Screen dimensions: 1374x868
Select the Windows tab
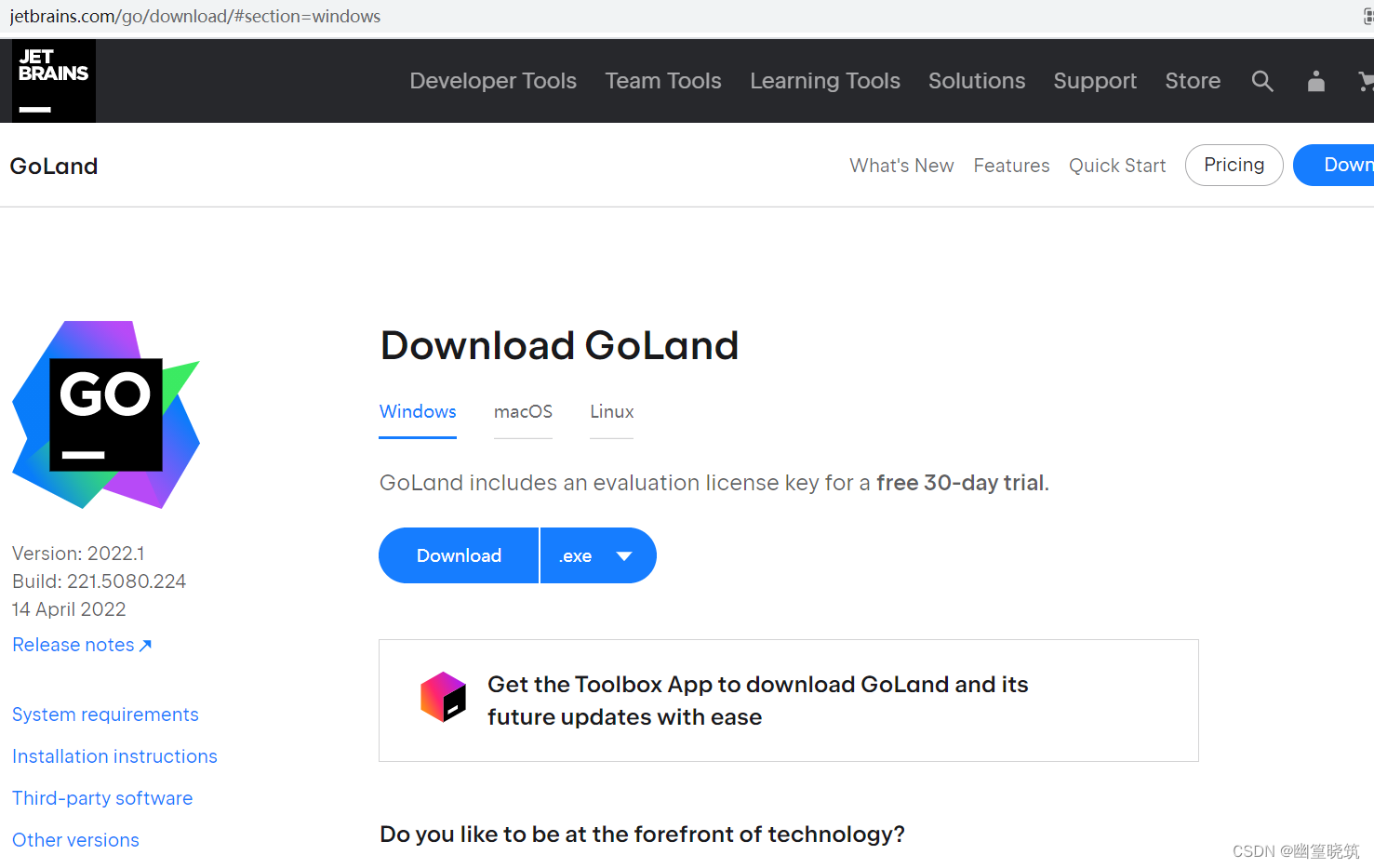coord(418,411)
